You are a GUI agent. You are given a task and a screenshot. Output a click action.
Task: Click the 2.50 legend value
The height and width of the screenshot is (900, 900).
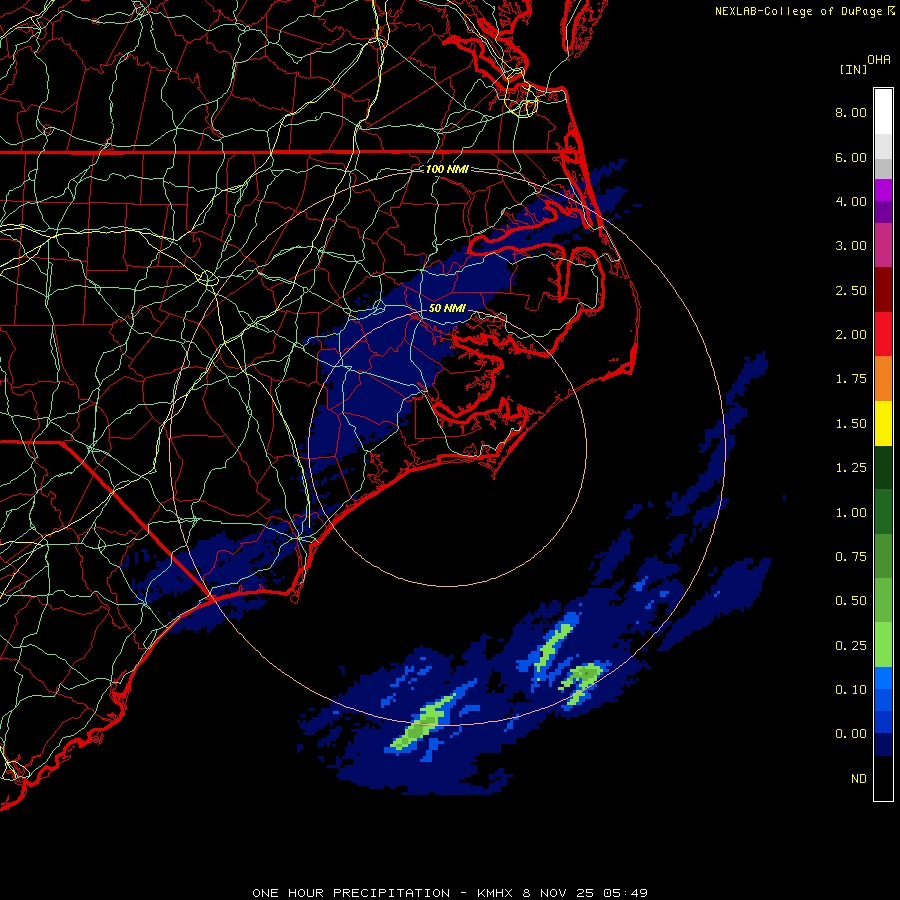point(851,290)
